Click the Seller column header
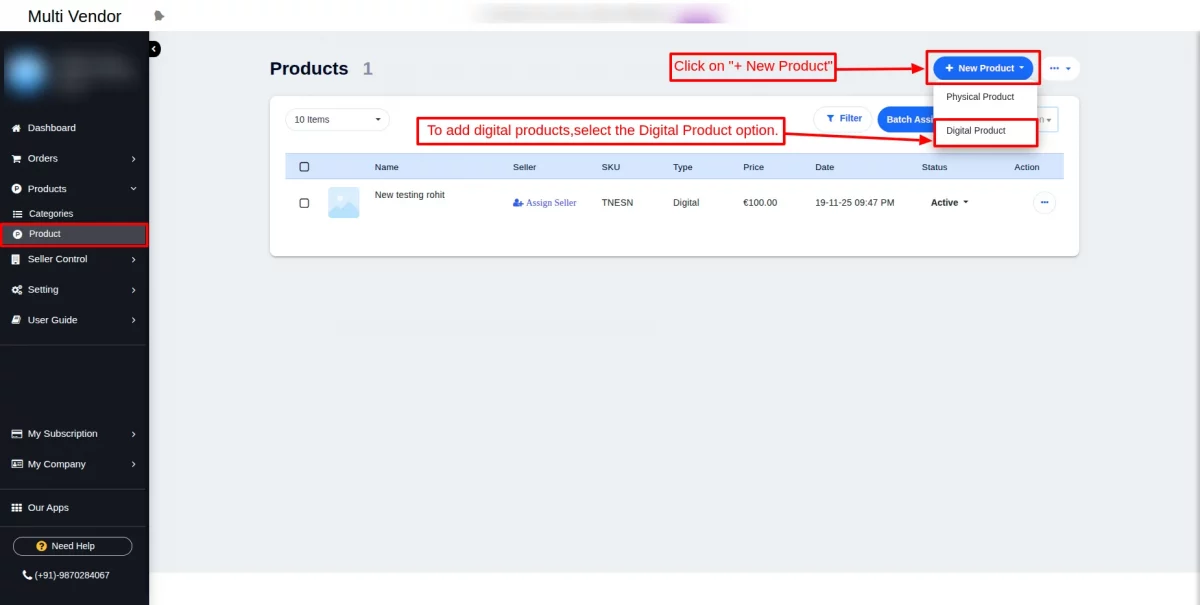The width and height of the screenshot is (1200, 605). (x=525, y=167)
